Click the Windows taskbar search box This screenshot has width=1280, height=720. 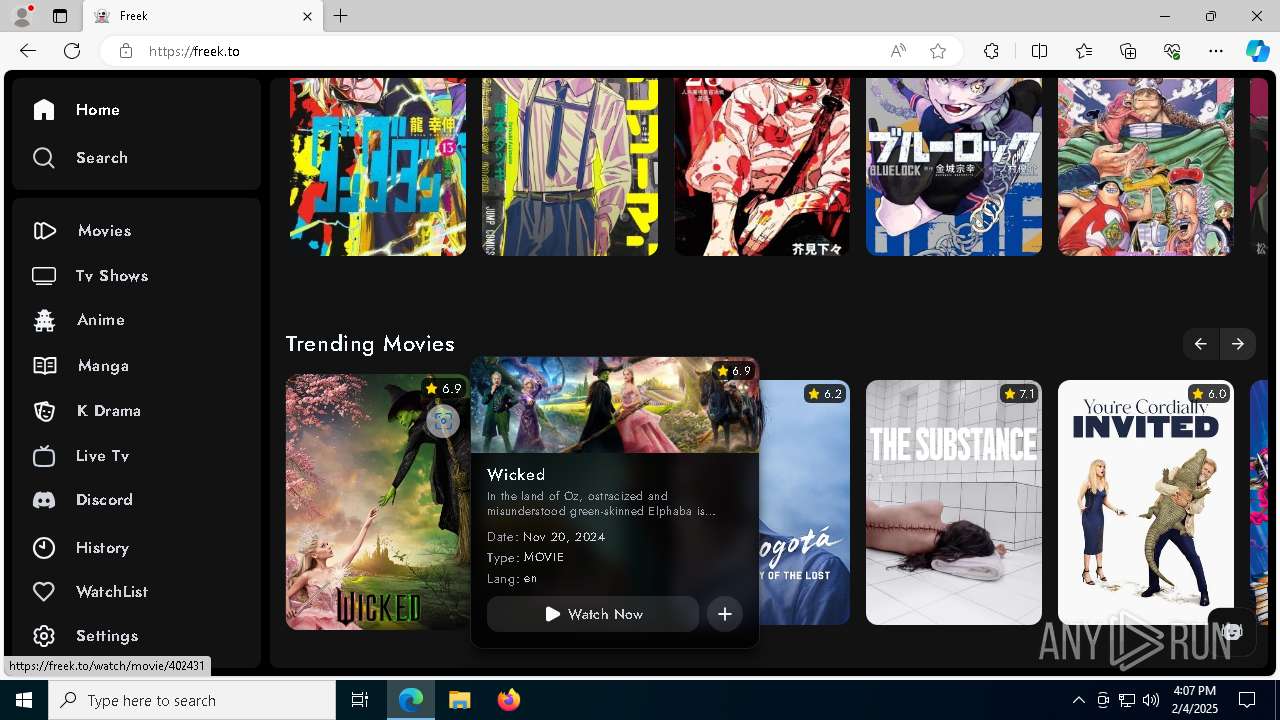tap(192, 700)
